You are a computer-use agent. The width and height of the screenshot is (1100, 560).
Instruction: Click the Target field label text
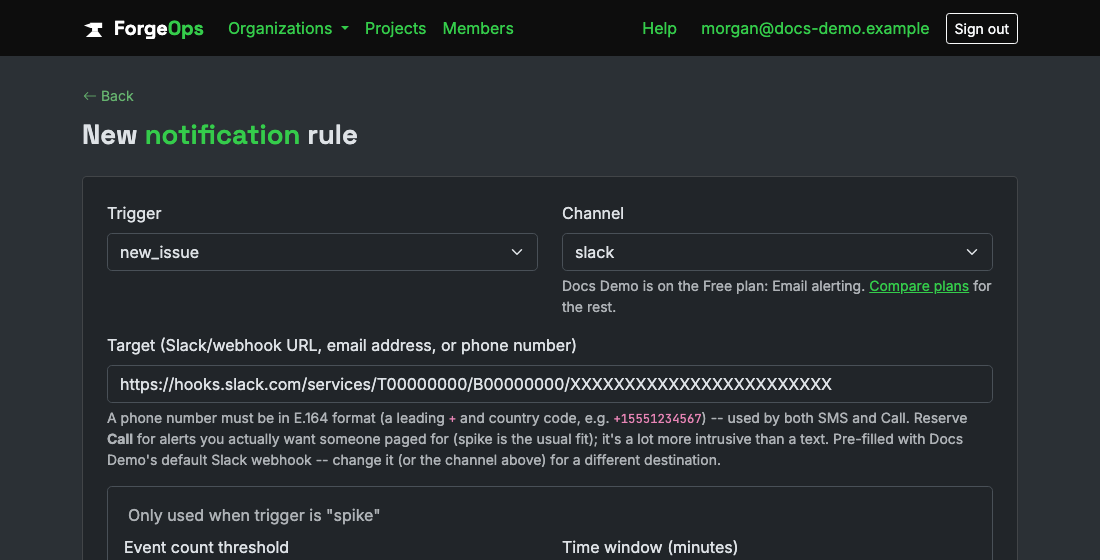click(342, 345)
